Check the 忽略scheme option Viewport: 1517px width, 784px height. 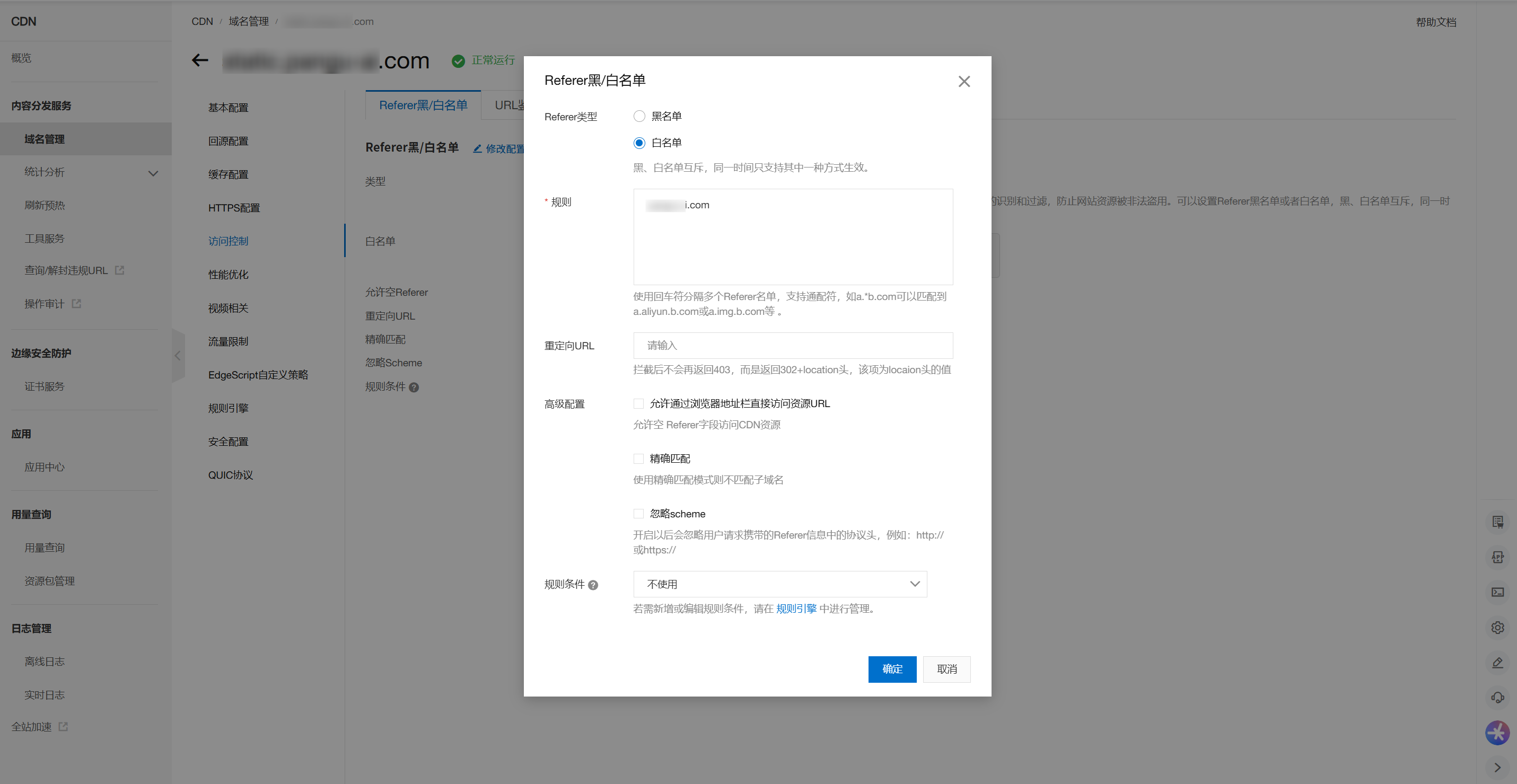coord(638,513)
